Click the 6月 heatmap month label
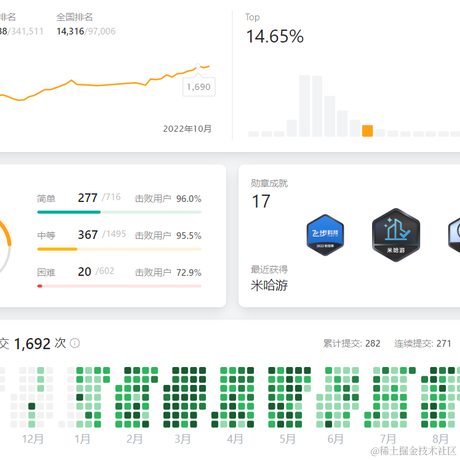 (x=335, y=439)
